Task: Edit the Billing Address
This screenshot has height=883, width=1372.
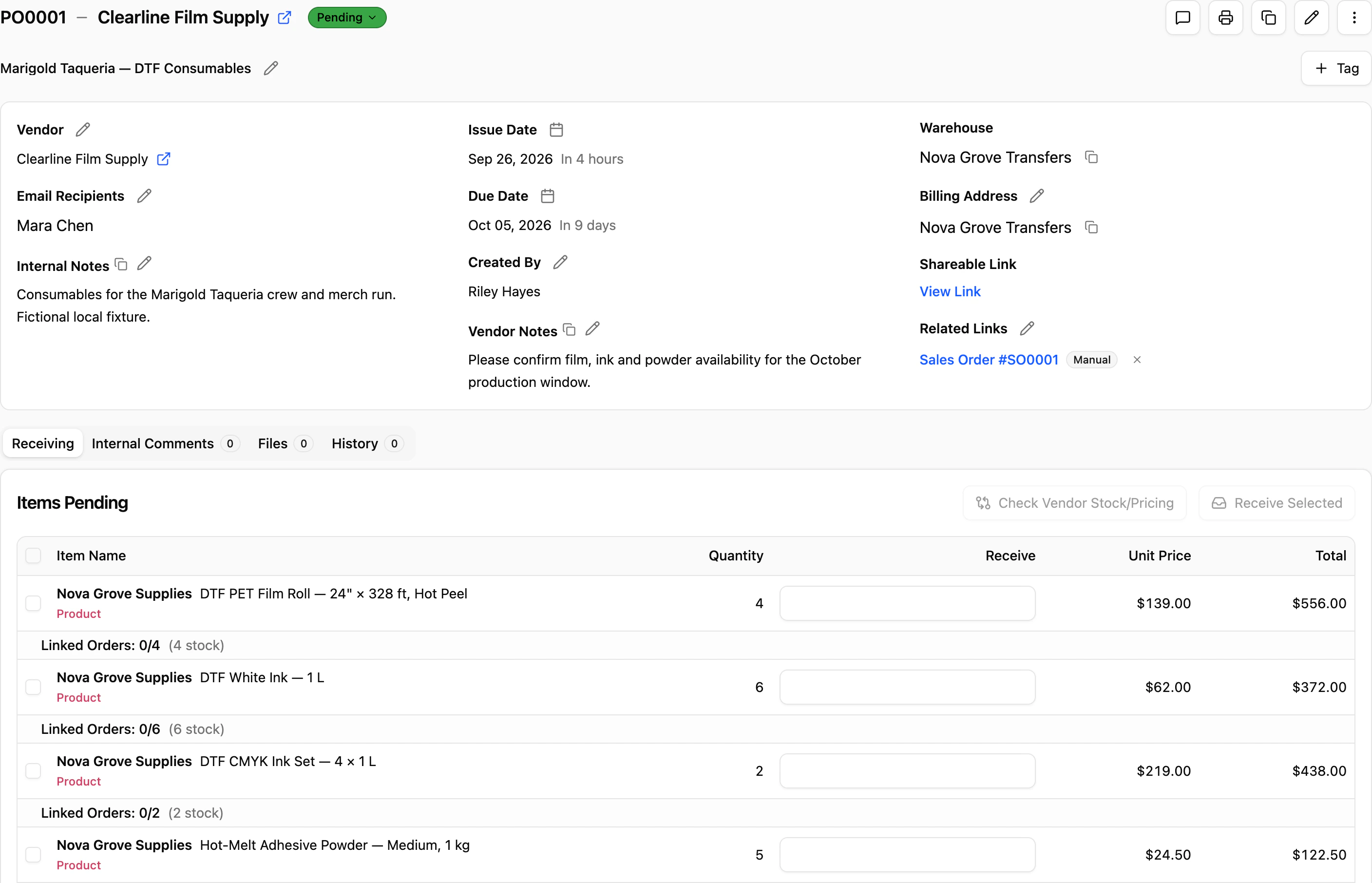Action: point(1037,196)
